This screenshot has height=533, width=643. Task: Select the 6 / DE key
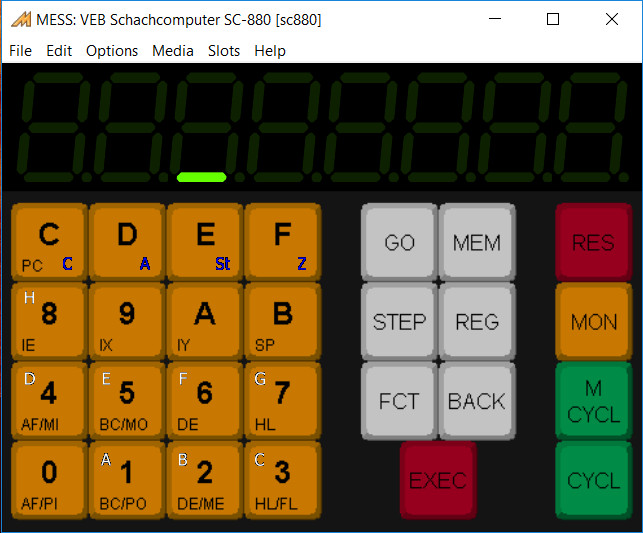(x=205, y=401)
